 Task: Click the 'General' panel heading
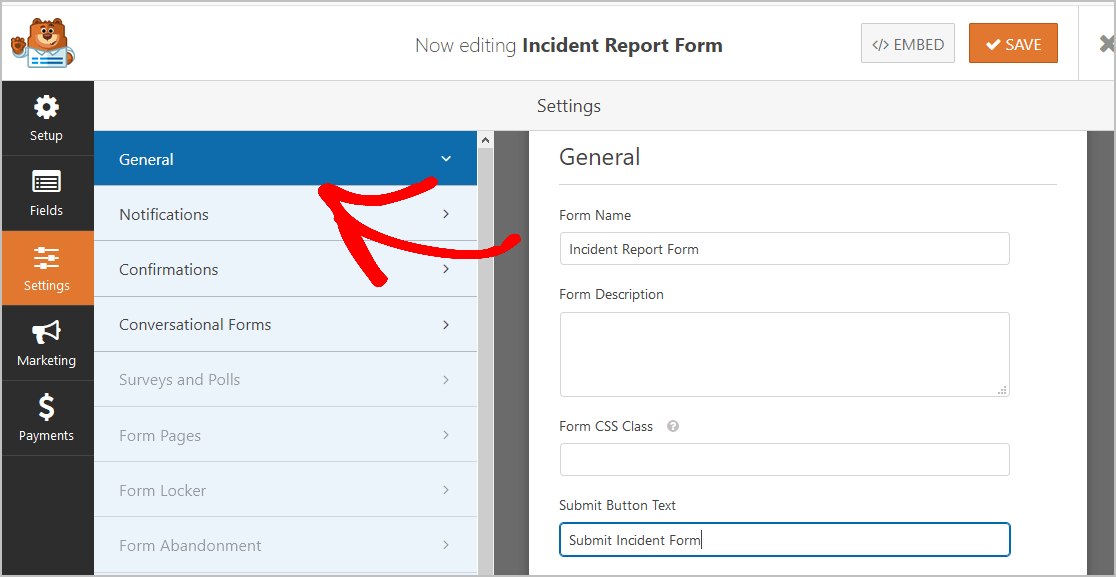click(599, 157)
